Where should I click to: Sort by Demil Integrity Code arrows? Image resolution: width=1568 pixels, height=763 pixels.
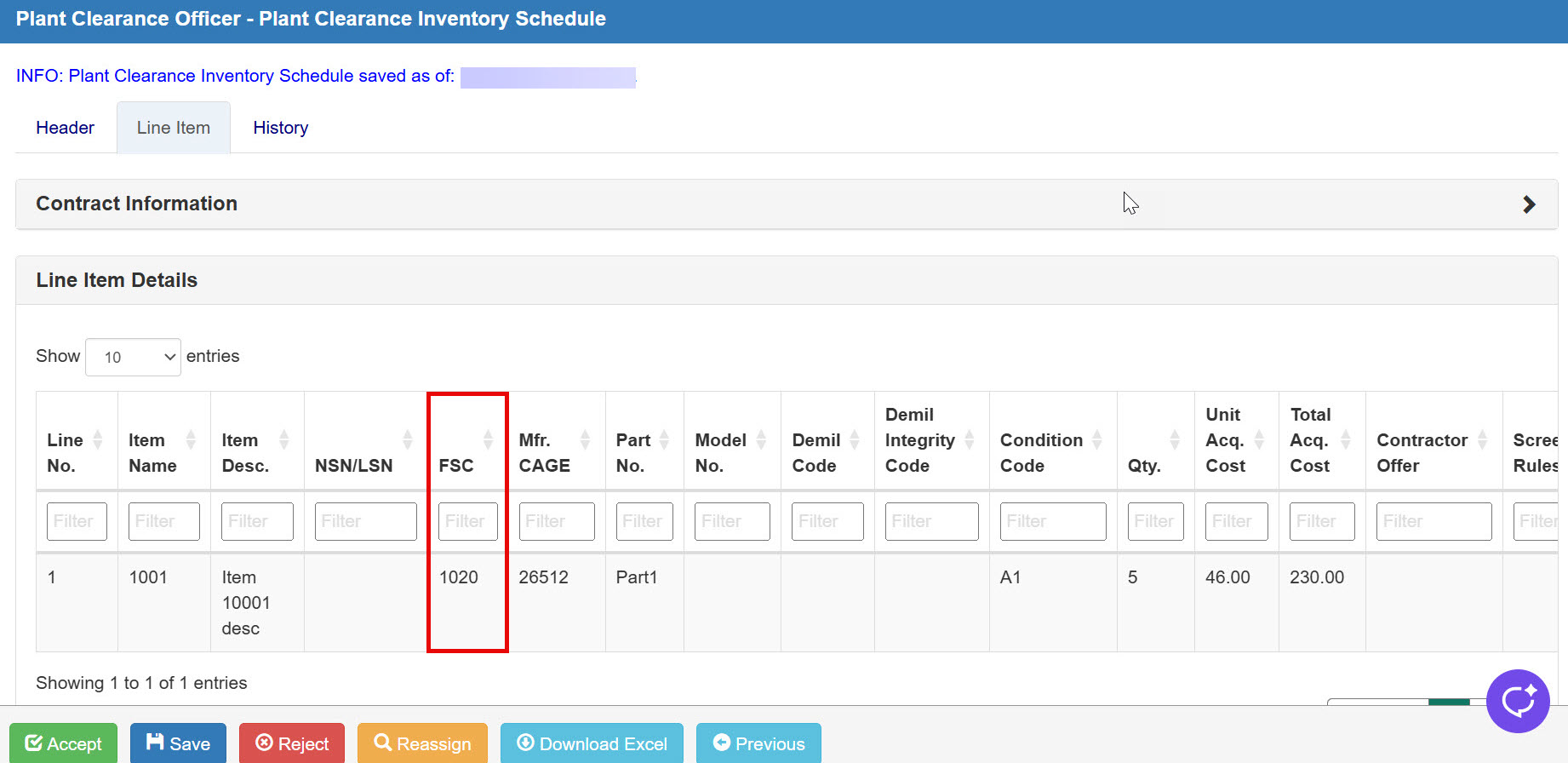pyautogui.click(x=970, y=439)
